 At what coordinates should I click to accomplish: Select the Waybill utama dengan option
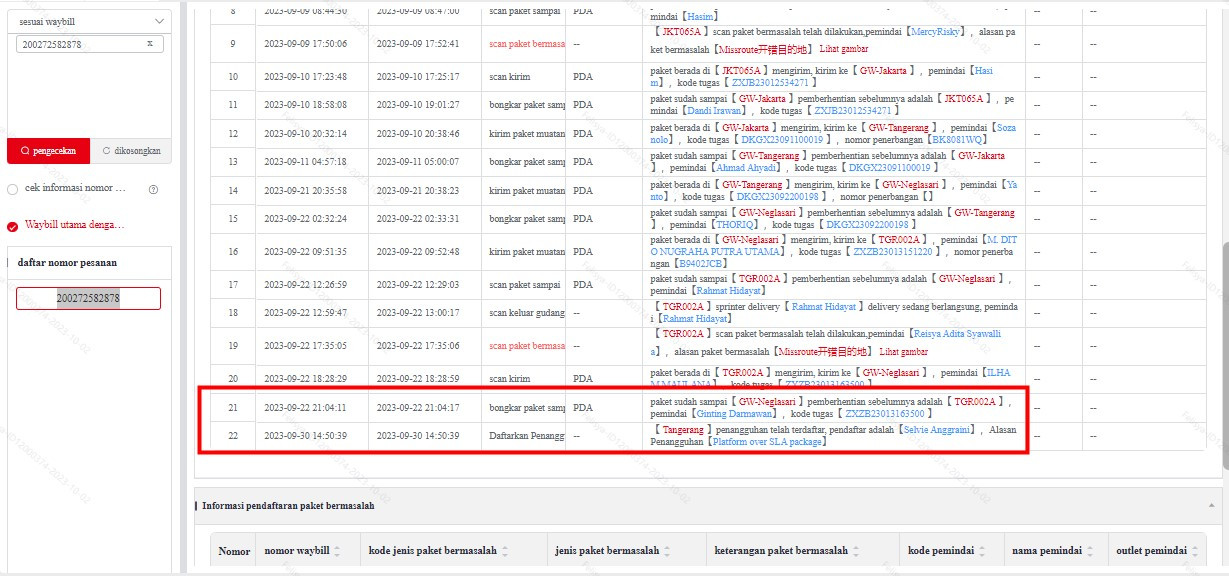pyautogui.click(x=12, y=226)
